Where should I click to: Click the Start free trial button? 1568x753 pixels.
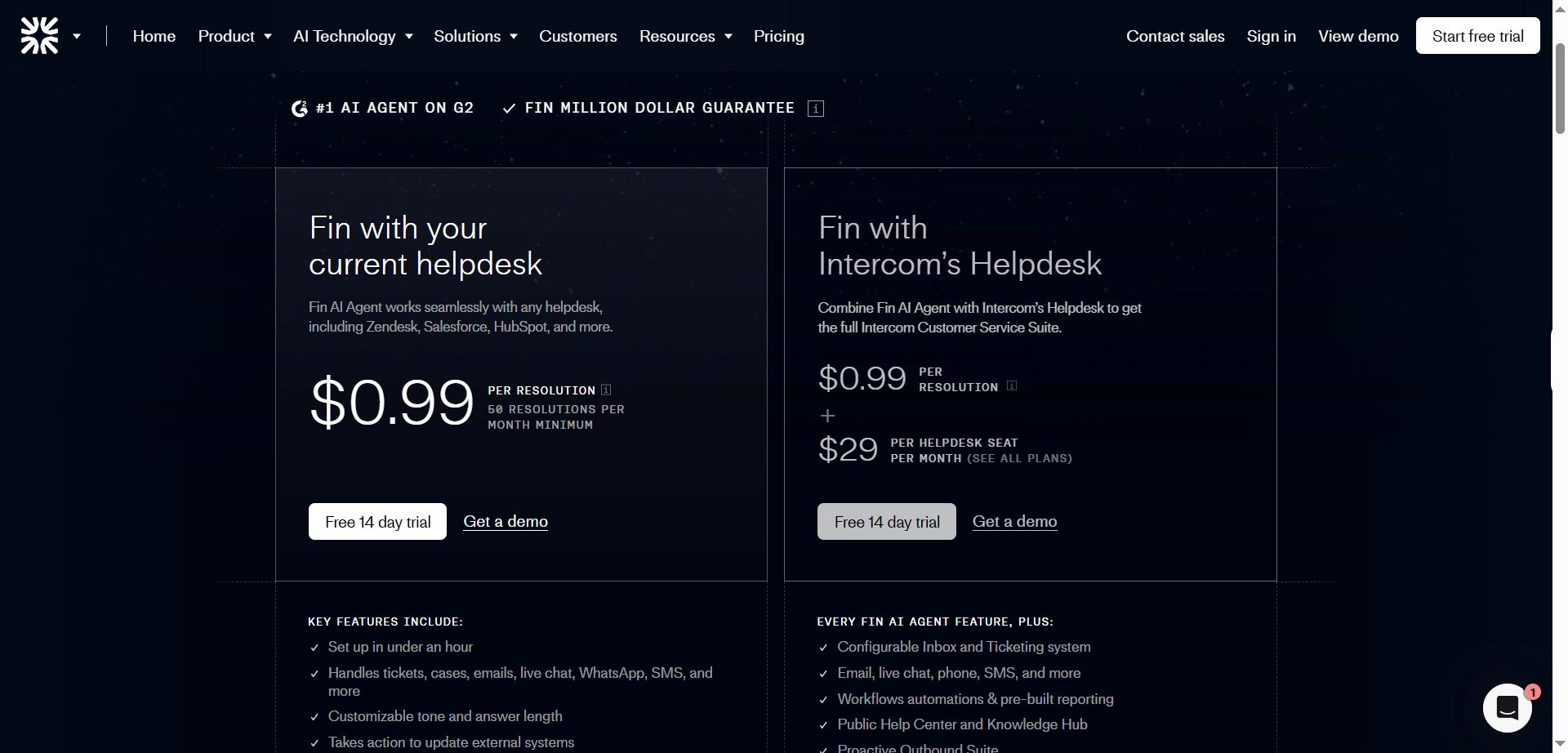(x=1477, y=36)
